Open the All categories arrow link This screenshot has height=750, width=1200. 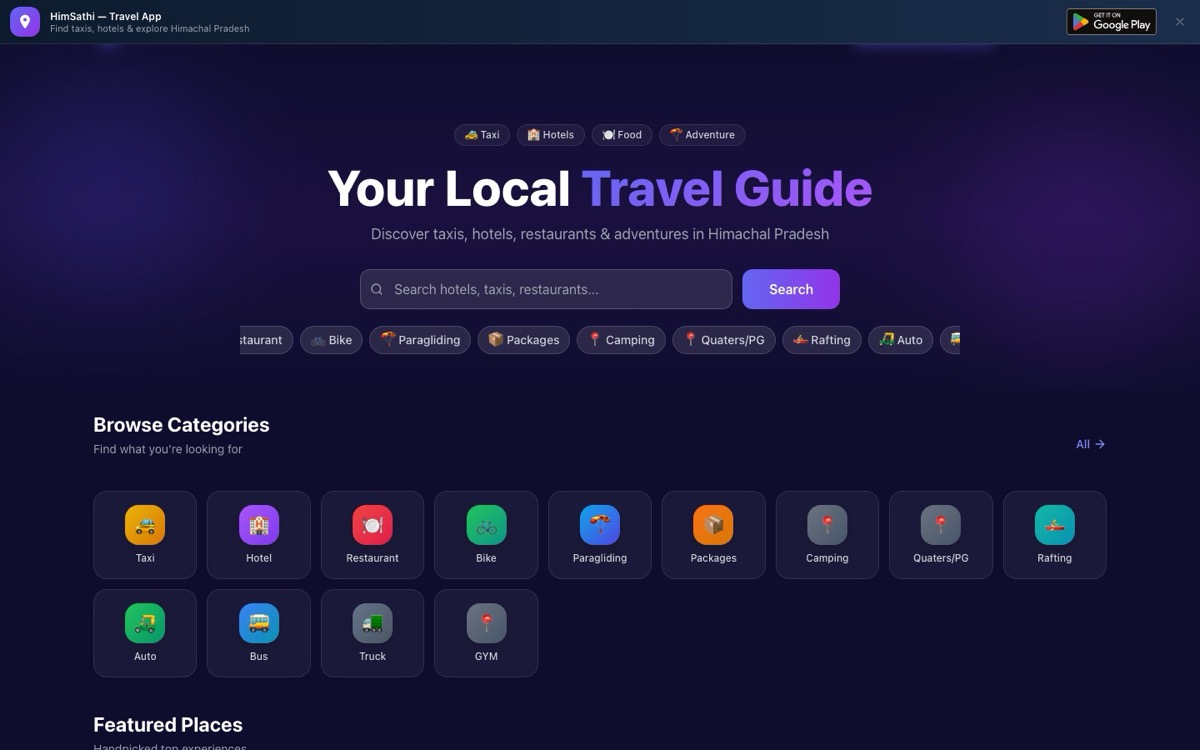[1090, 444]
